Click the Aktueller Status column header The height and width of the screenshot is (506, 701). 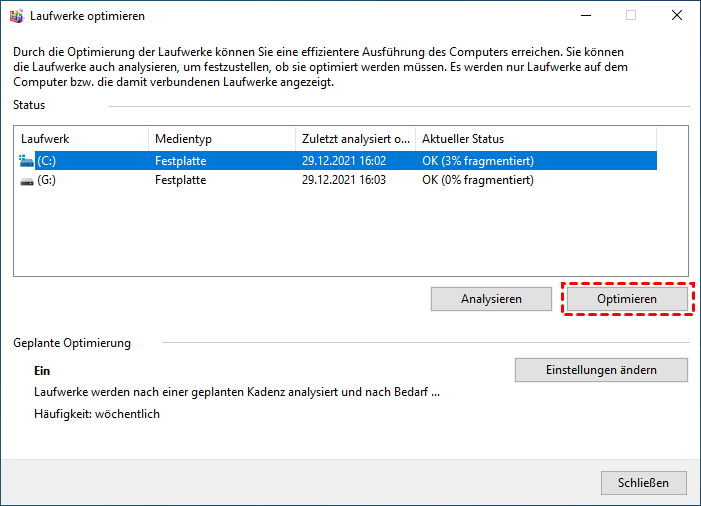pos(535,139)
